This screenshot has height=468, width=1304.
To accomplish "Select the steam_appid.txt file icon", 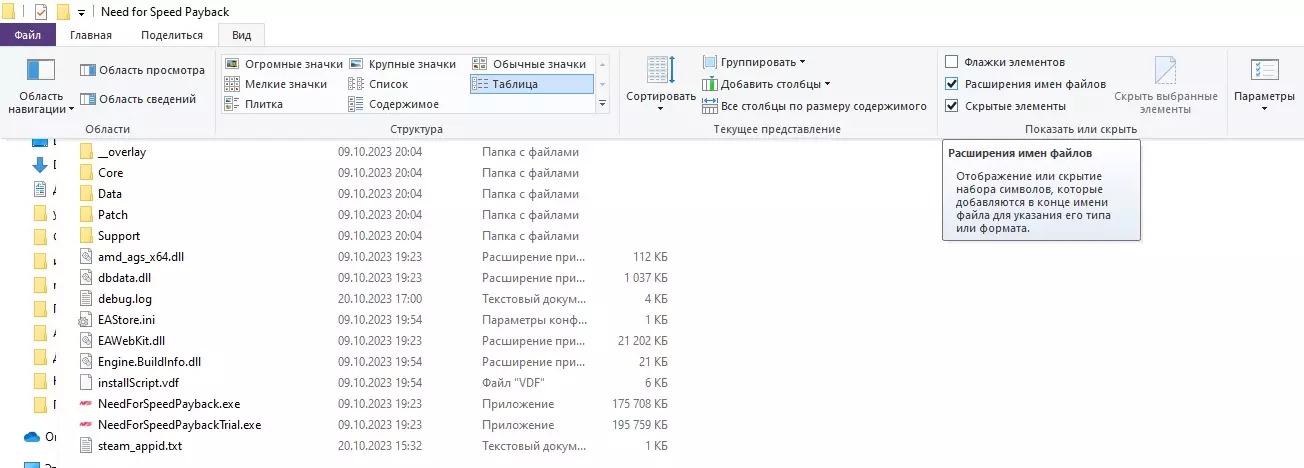I will pos(86,446).
